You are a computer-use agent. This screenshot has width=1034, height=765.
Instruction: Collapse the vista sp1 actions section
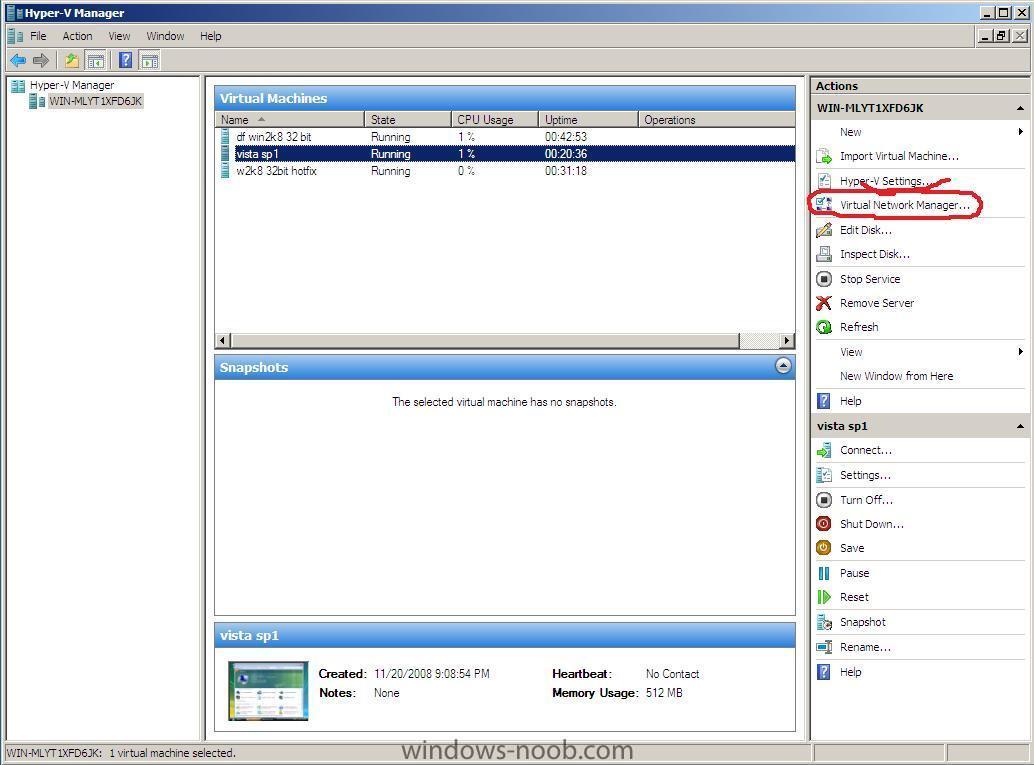point(1020,426)
